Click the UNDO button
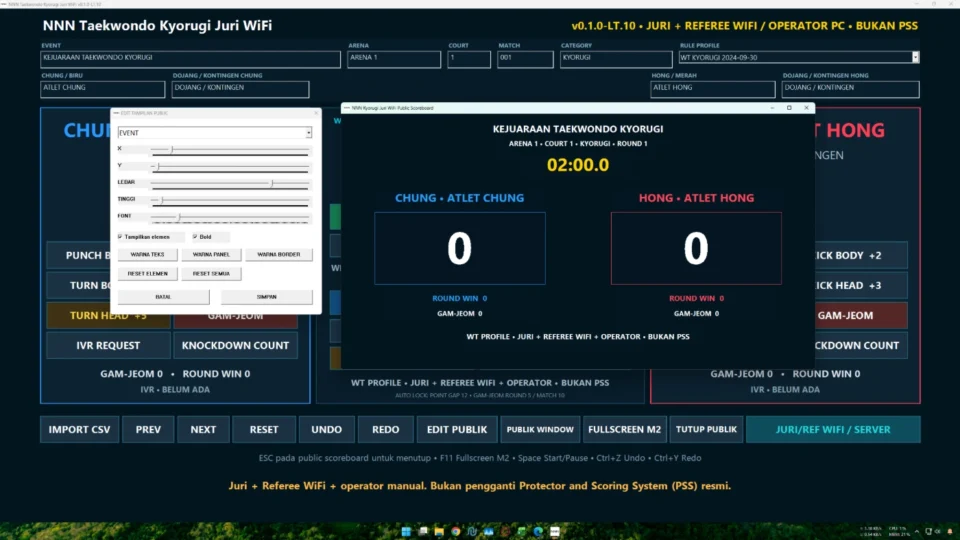 [326, 430]
